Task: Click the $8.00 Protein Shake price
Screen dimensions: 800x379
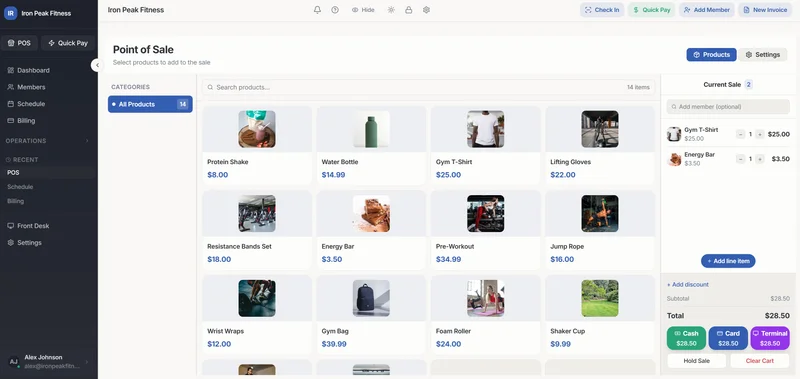Action: pos(217,175)
